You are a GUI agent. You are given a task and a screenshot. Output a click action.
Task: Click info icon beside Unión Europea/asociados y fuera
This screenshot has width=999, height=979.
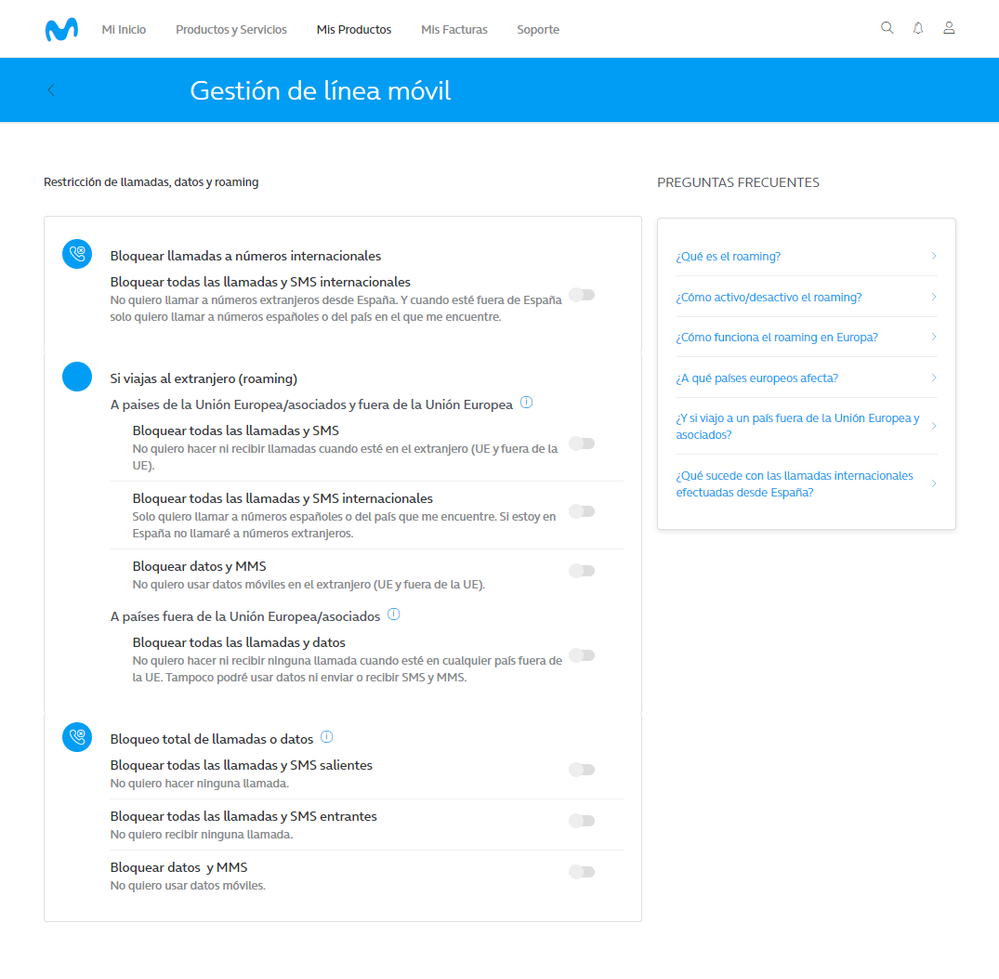527,403
